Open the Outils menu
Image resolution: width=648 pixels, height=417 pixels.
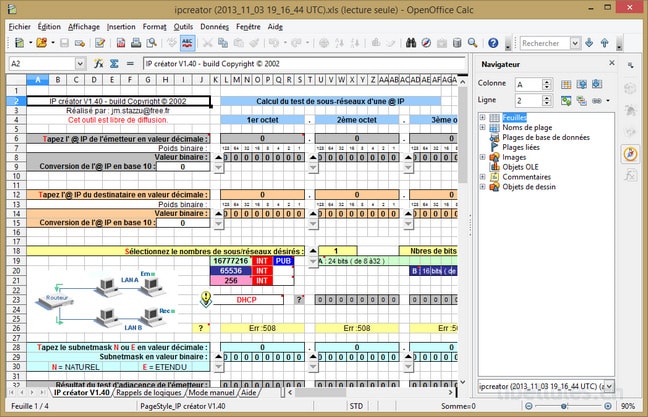pyautogui.click(x=183, y=27)
